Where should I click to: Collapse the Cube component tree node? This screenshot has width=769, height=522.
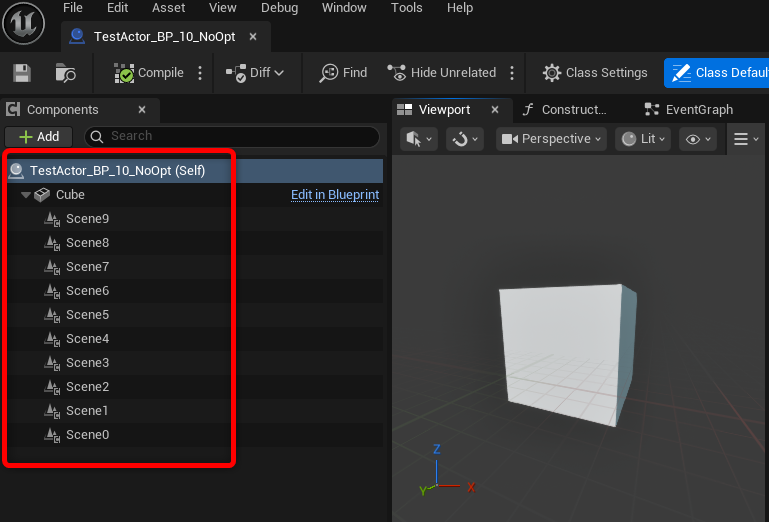click(26, 195)
